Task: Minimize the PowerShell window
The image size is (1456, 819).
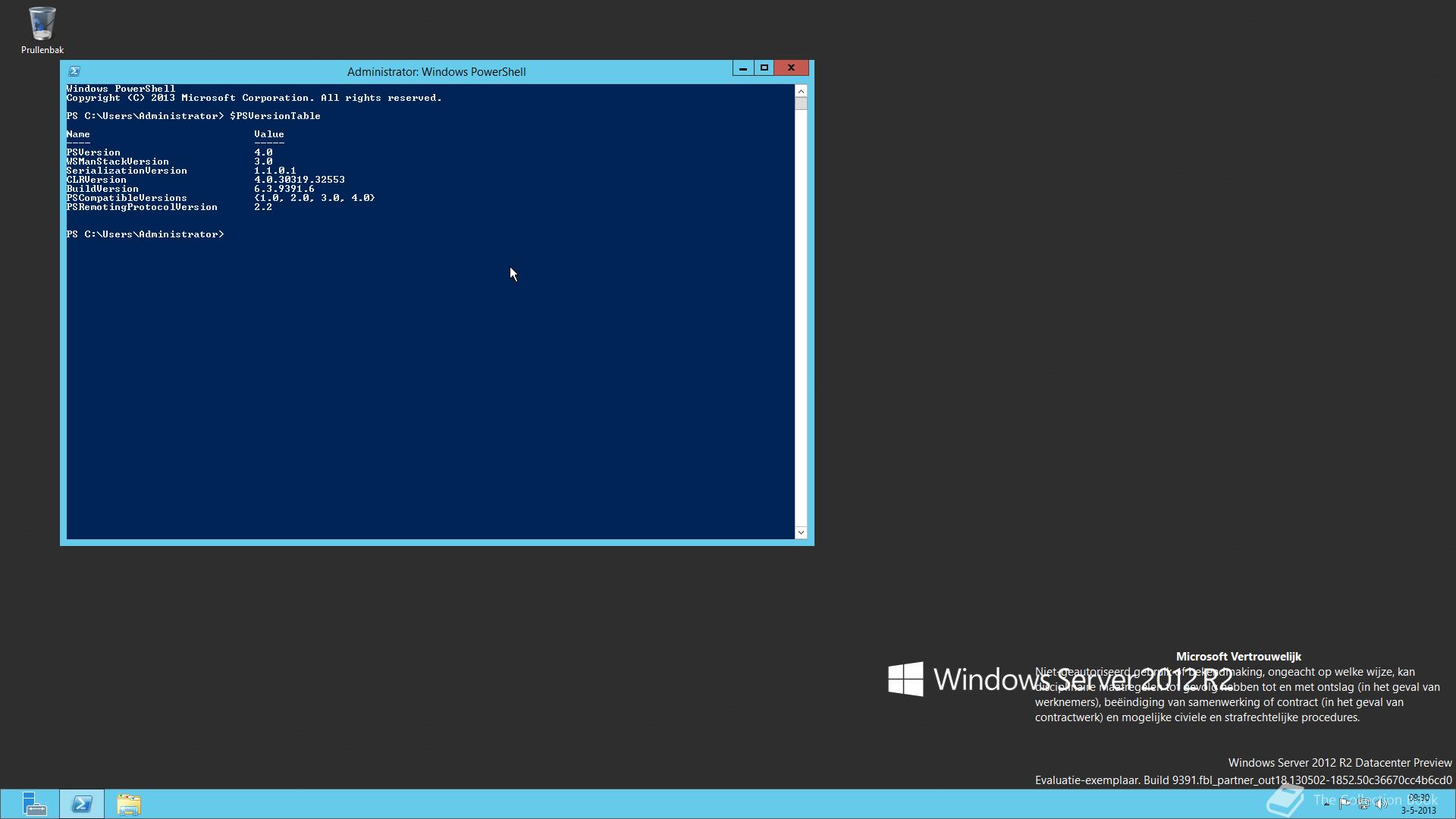Action: coord(743,68)
